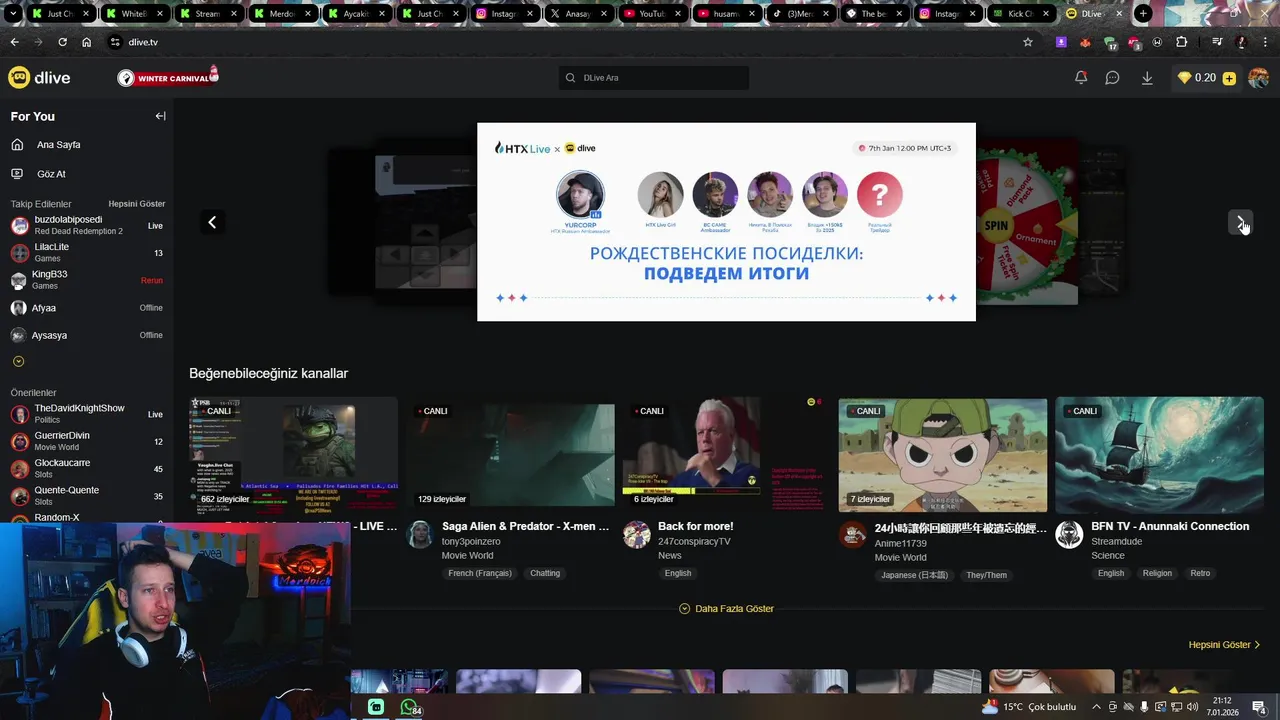The image size is (1280, 720).
Task: Go to next carousel slide
Action: 1240,222
